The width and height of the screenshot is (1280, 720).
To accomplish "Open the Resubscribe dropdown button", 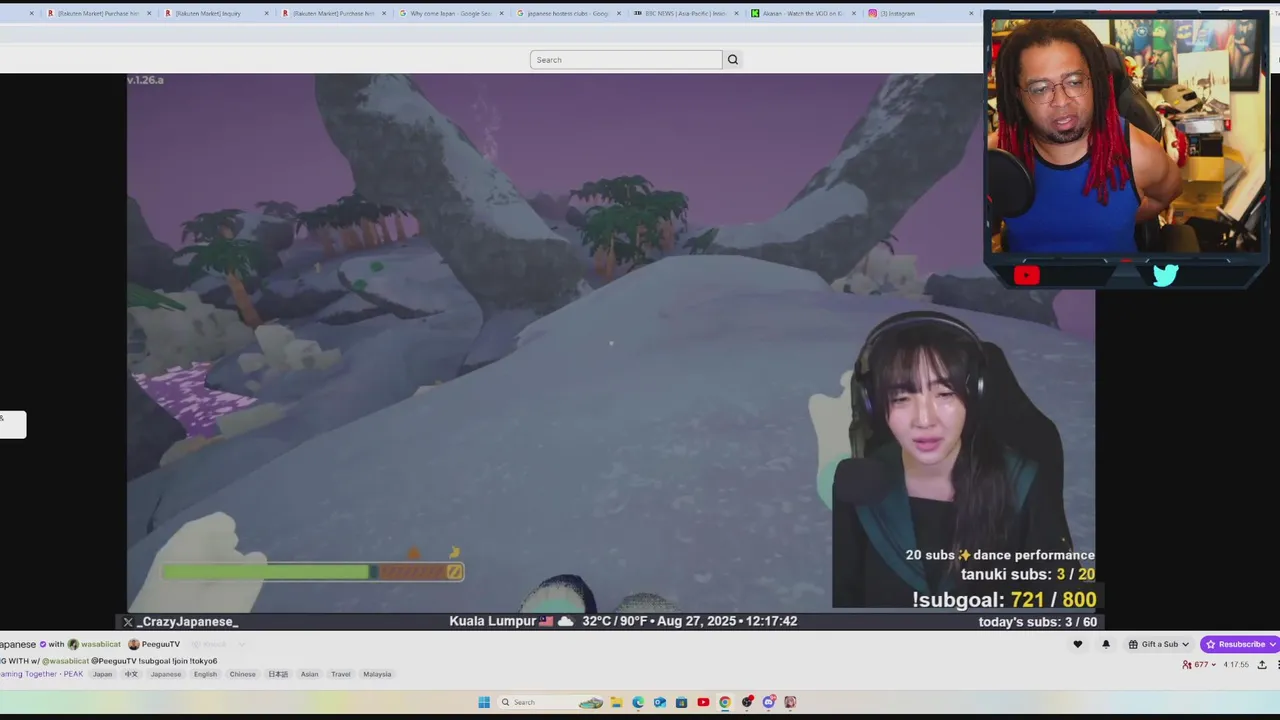I will (x=1240, y=645).
